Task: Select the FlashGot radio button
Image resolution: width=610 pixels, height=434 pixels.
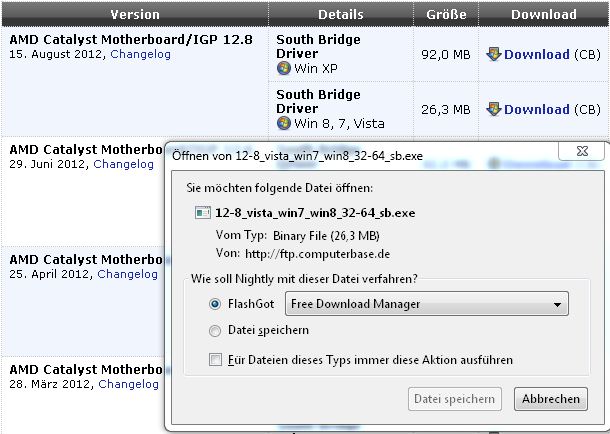Action: click(x=215, y=304)
